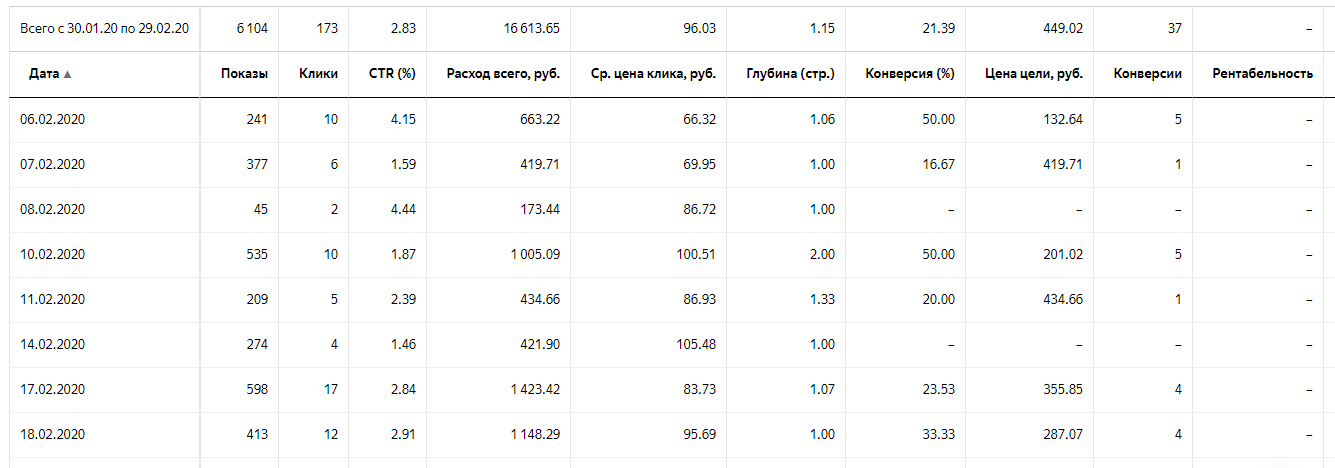
Task: Sort by Глубина (стр.) column
Action: pyautogui.click(x=790, y=74)
